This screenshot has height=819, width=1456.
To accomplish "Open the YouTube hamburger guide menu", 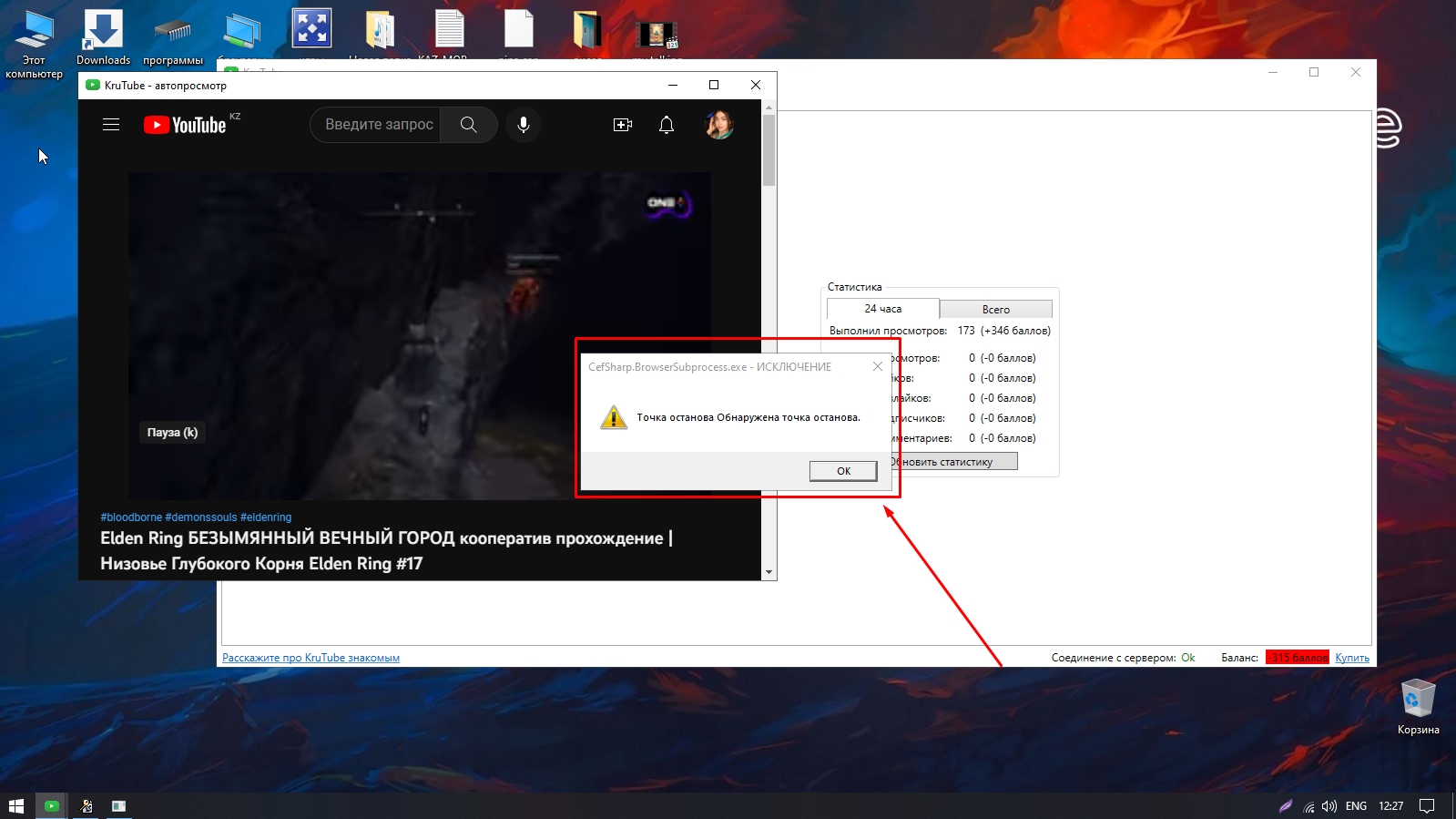I will (x=111, y=125).
